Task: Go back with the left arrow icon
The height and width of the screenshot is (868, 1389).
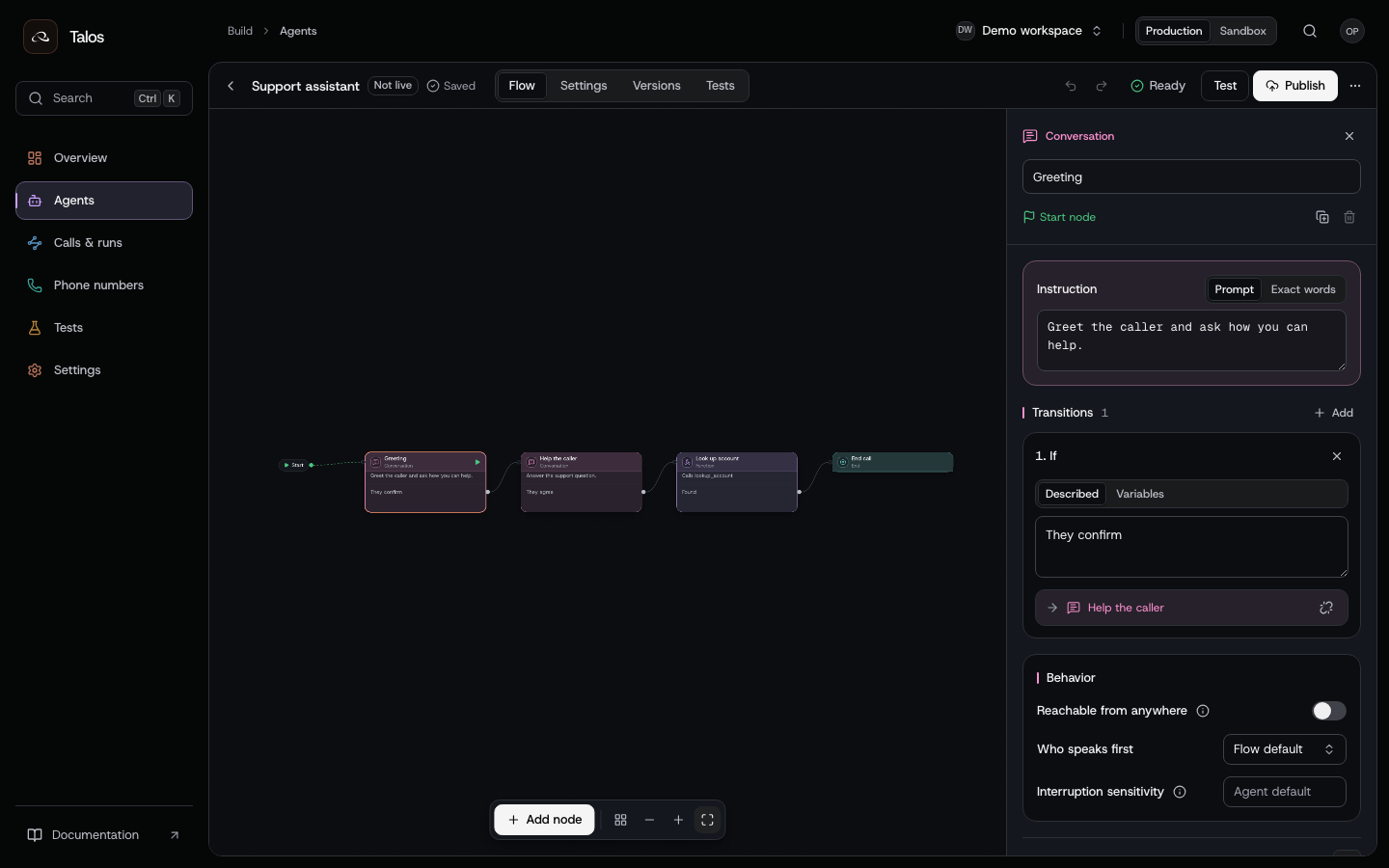Action: 231,86
